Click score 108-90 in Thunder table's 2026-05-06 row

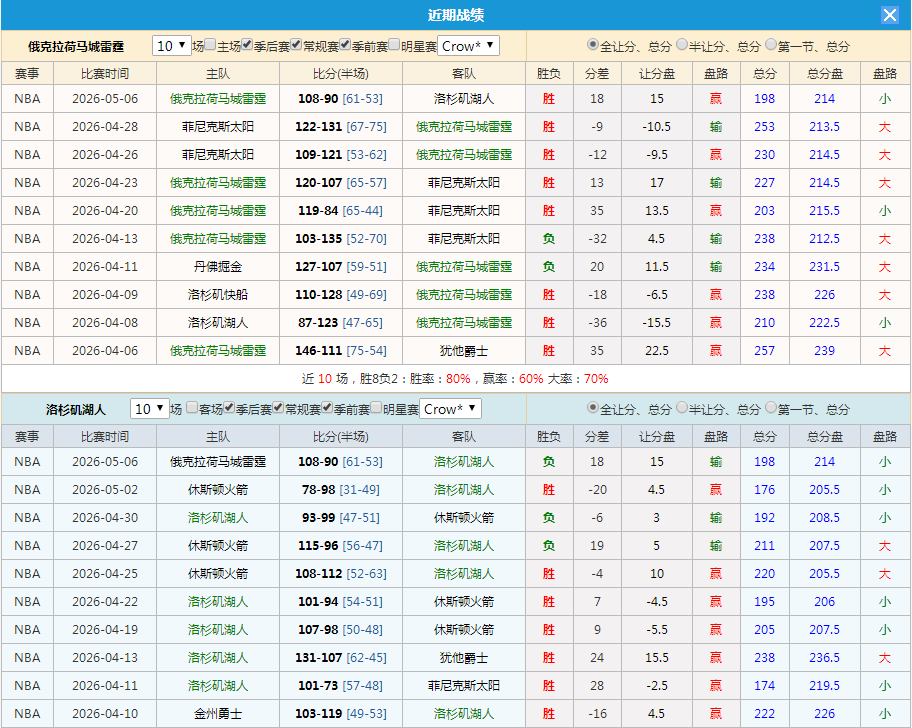[318, 99]
